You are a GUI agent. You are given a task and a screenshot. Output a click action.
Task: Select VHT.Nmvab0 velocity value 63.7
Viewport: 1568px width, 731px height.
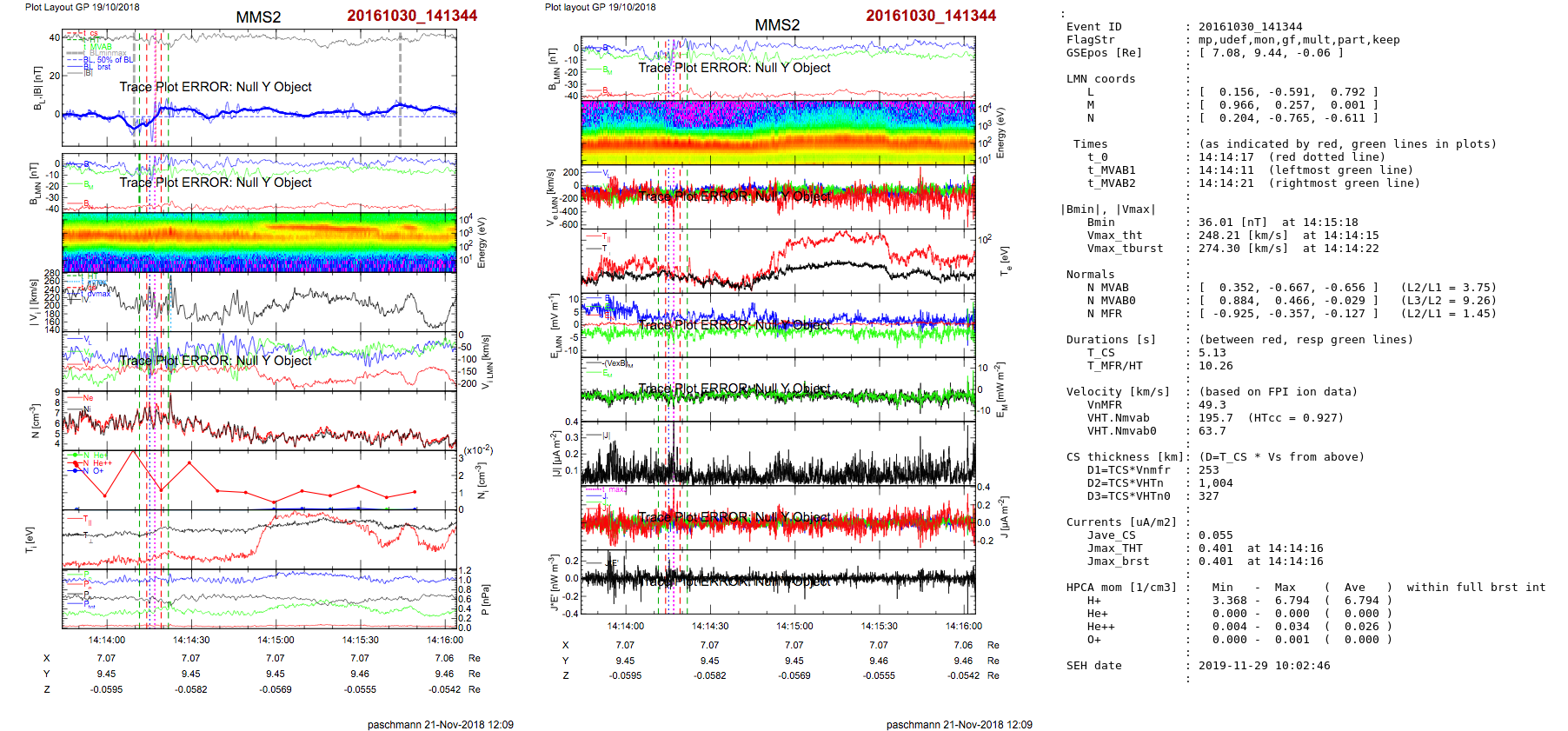(1213, 431)
